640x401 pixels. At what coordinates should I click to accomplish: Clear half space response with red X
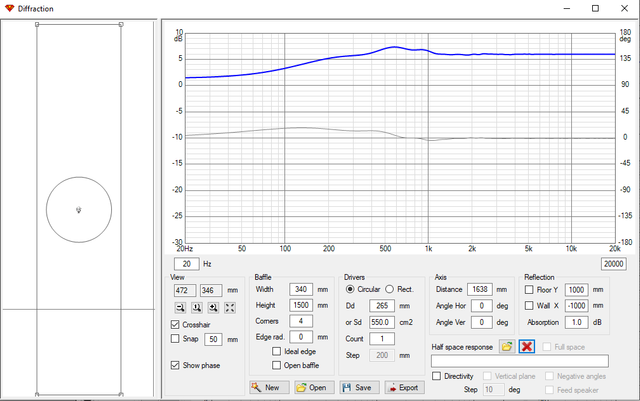tap(527, 347)
